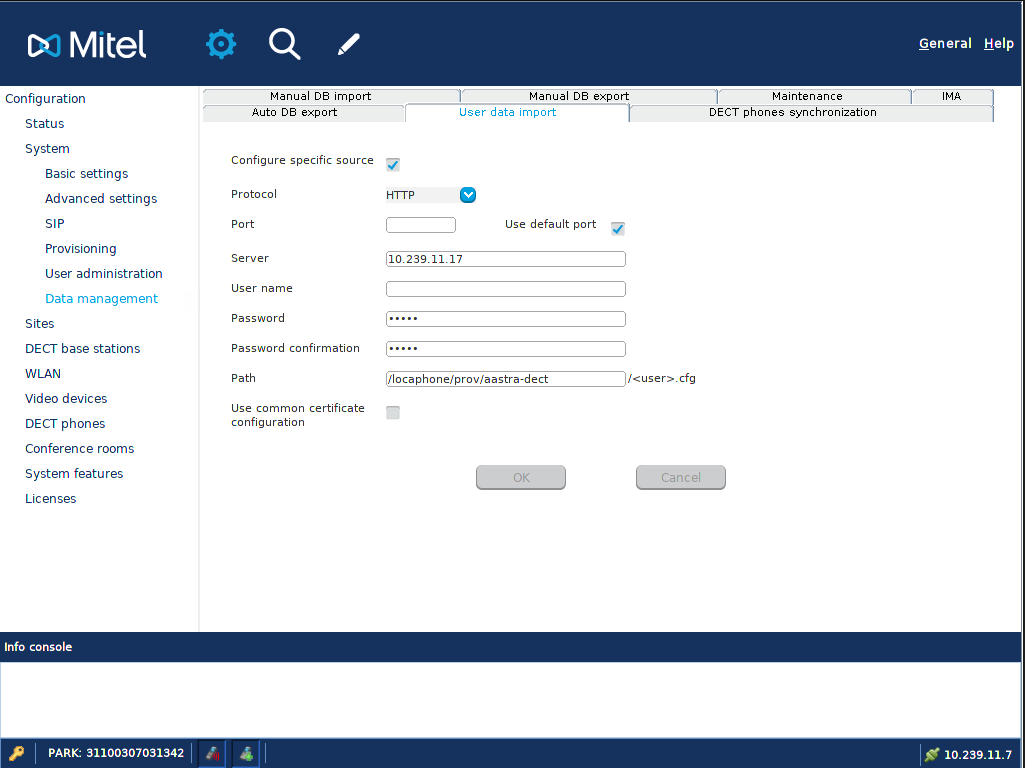Click the pencil edit icon
This screenshot has width=1025, height=768.
[x=348, y=44]
